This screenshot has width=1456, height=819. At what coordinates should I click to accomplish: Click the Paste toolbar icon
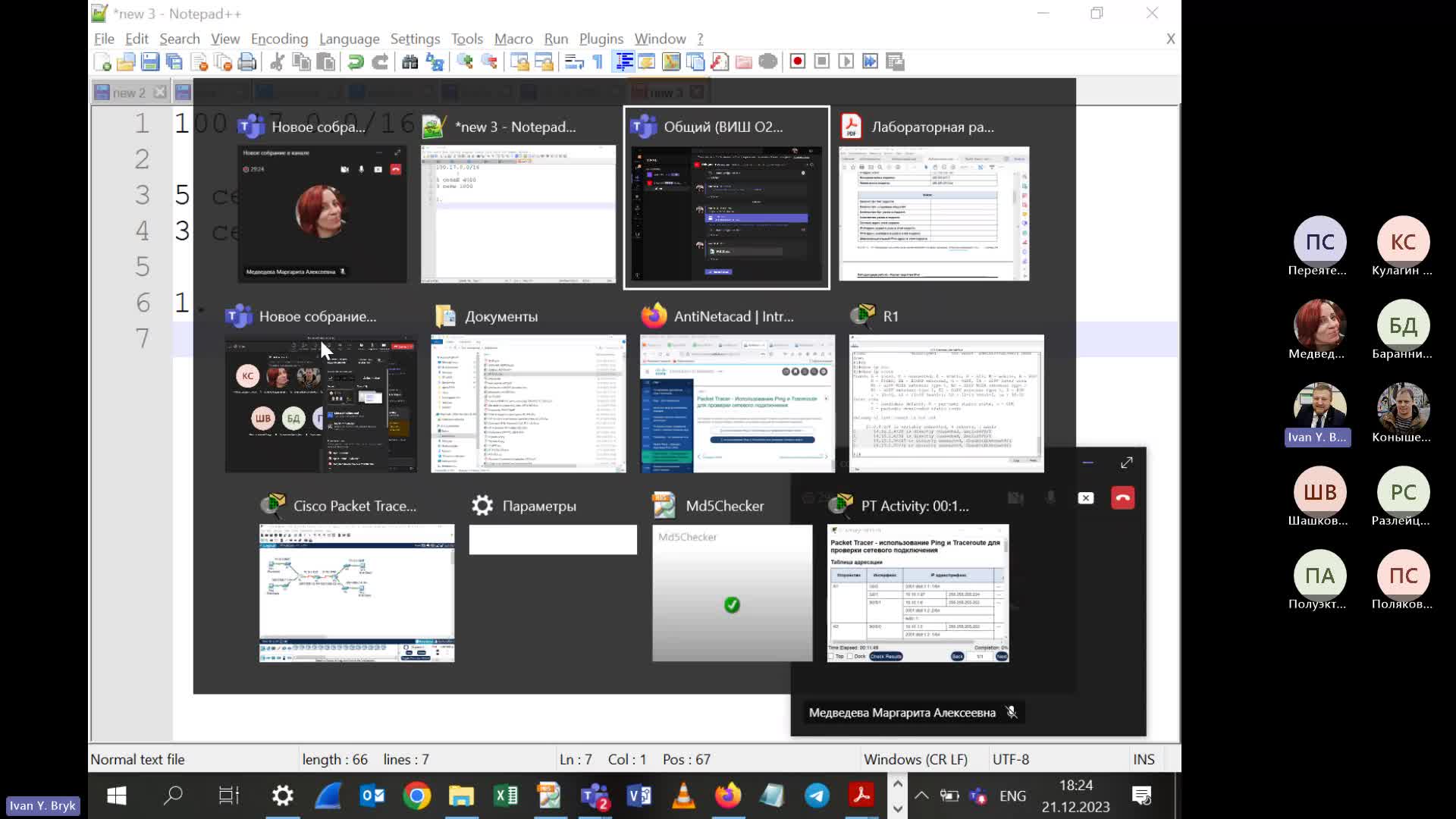click(325, 62)
